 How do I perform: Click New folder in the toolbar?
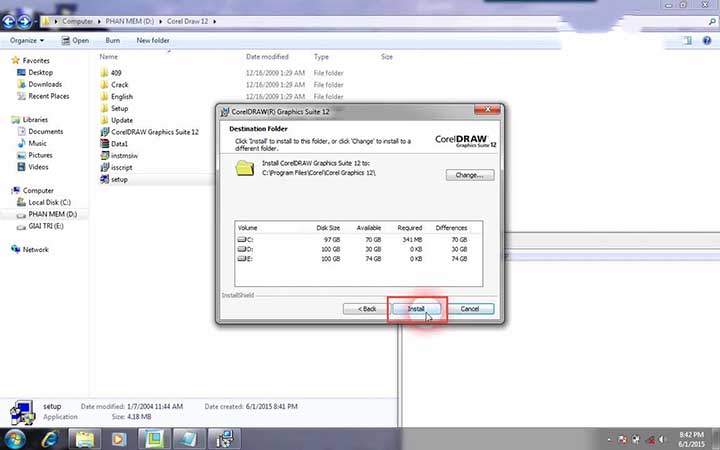[153, 41]
